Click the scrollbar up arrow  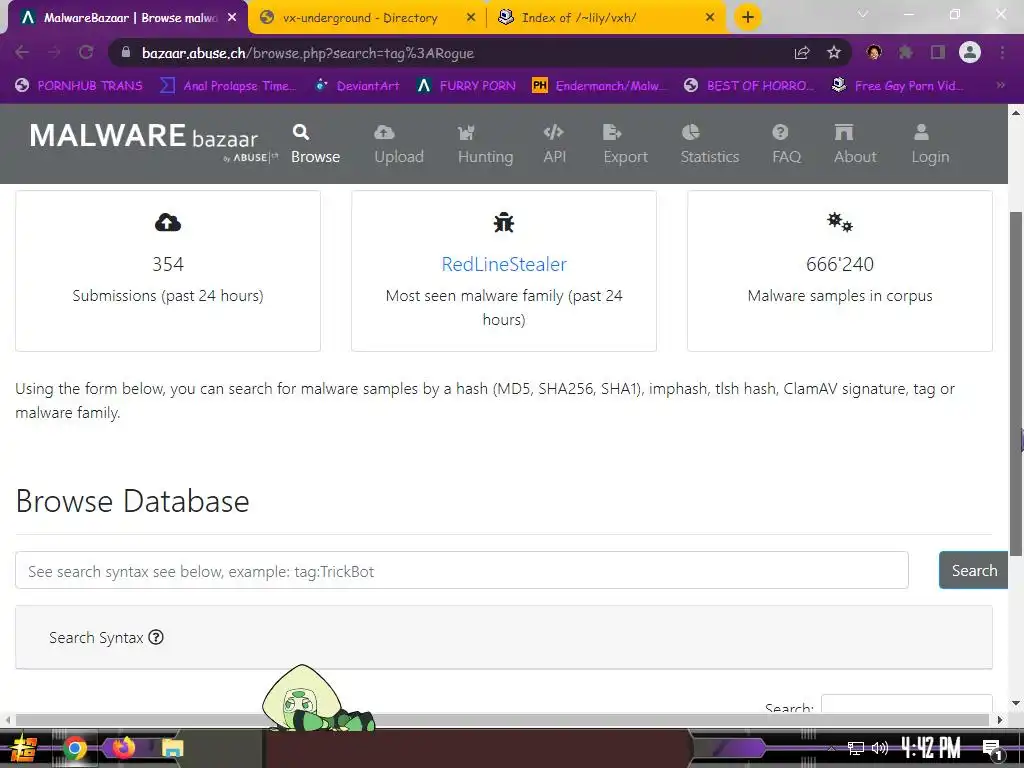[x=1016, y=112]
